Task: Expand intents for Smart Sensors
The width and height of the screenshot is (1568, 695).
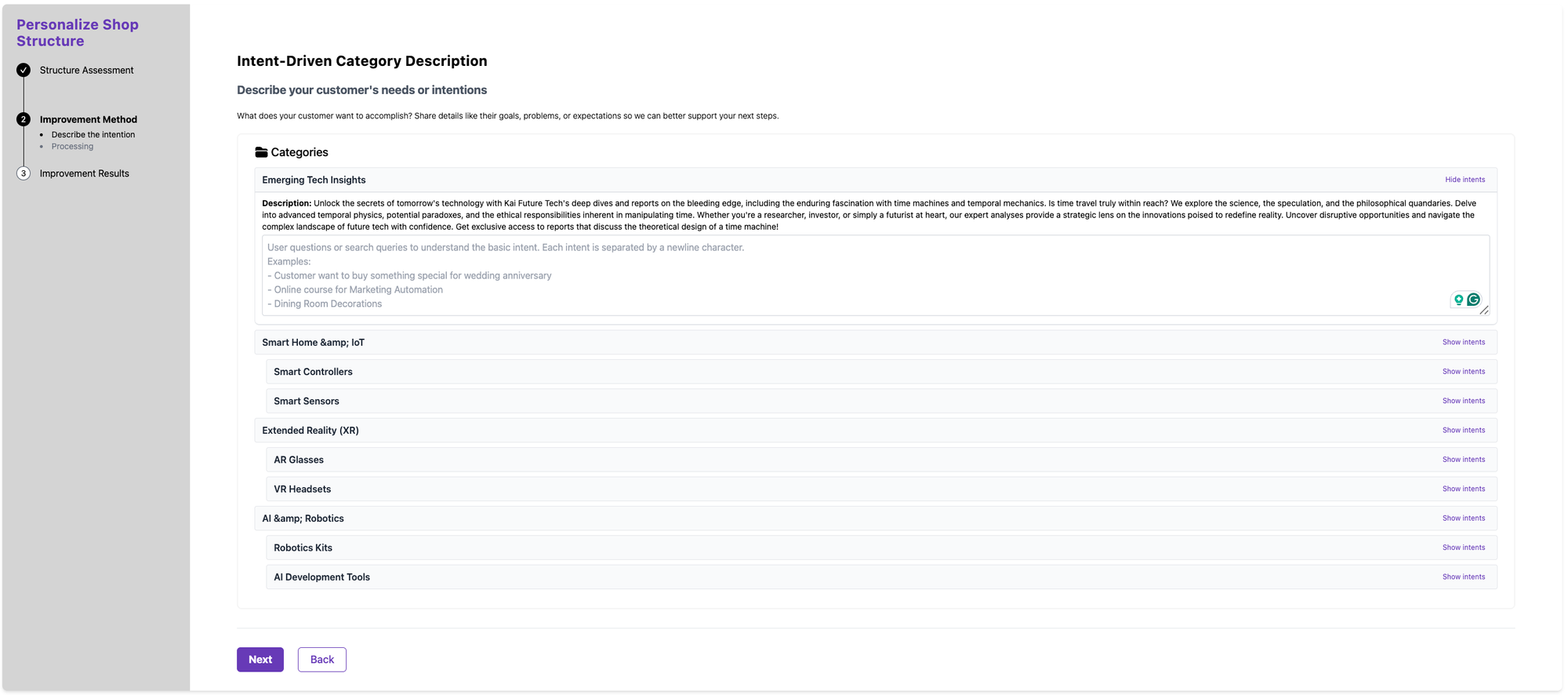Action: click(1463, 401)
